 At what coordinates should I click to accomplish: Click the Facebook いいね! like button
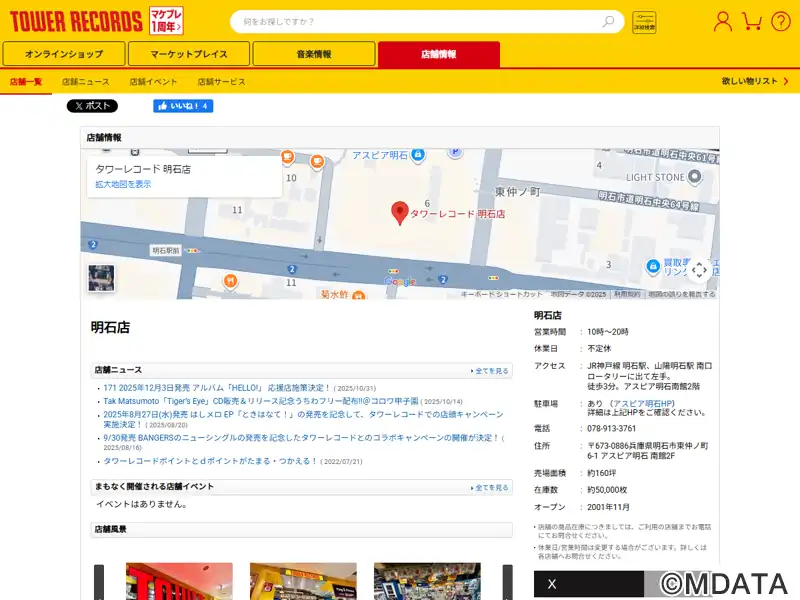coord(182,106)
